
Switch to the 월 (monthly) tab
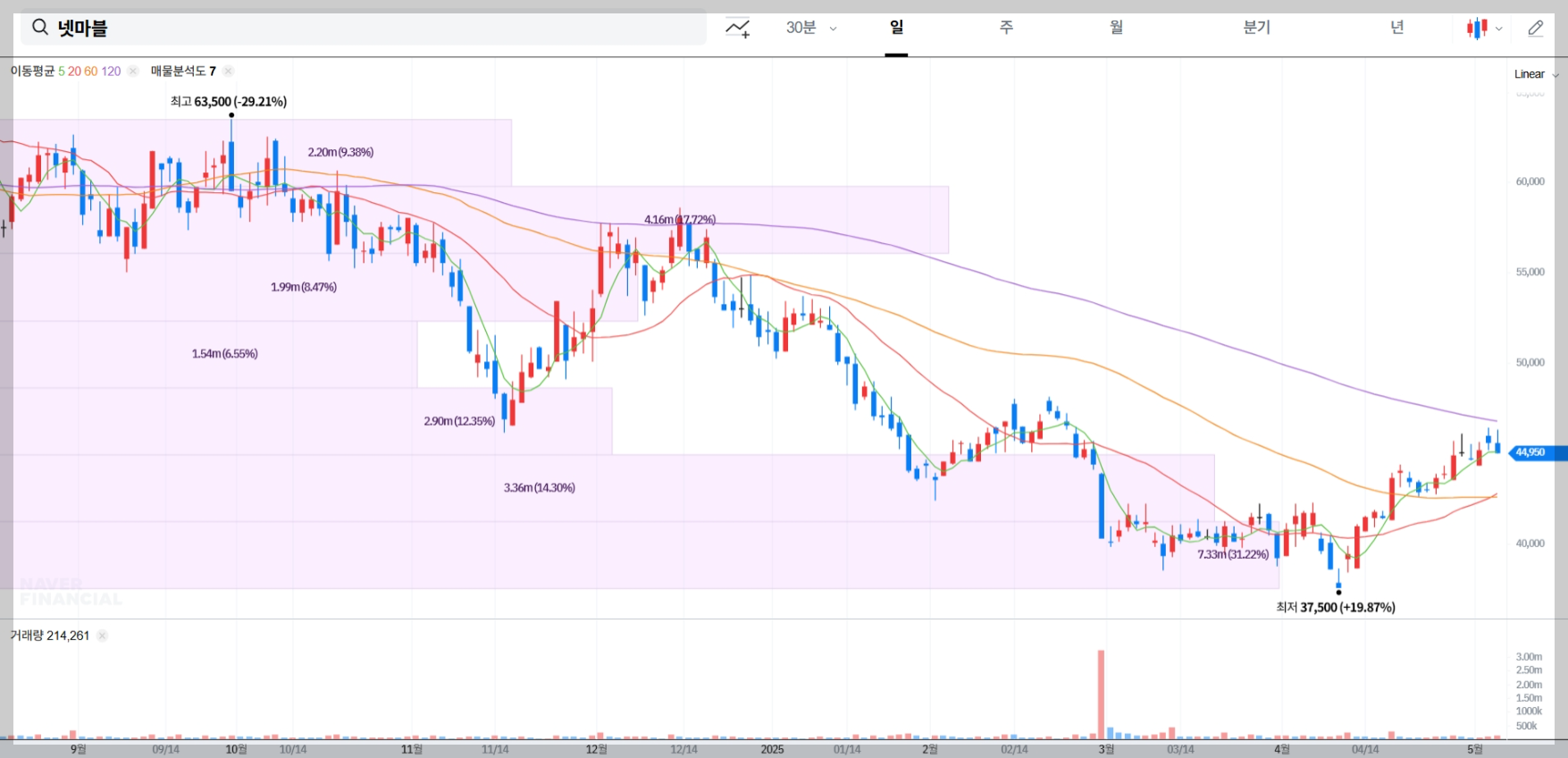tap(1116, 28)
